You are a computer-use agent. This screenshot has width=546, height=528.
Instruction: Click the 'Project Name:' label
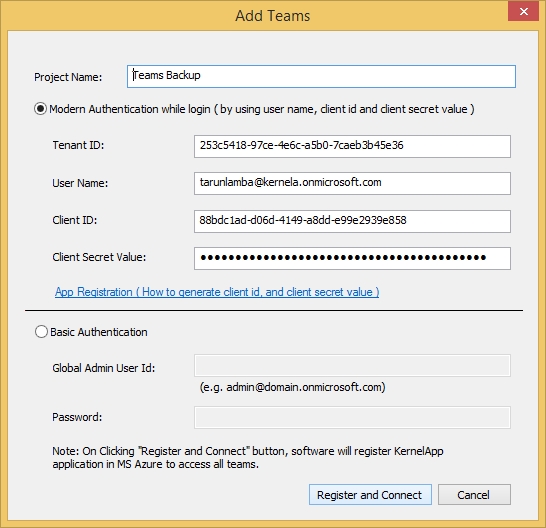coord(68,77)
